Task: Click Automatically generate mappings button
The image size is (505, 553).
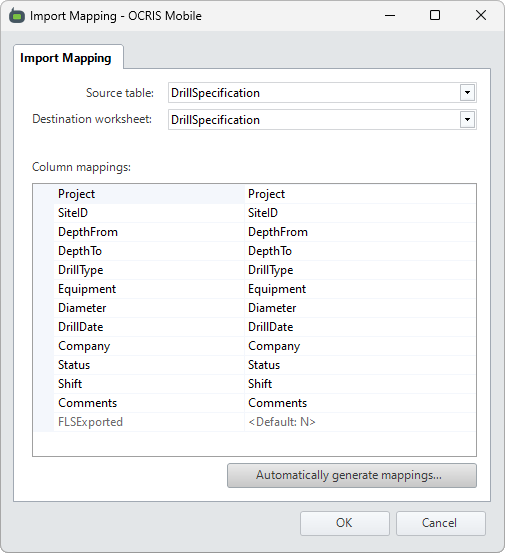Action: pyautogui.click(x=352, y=475)
